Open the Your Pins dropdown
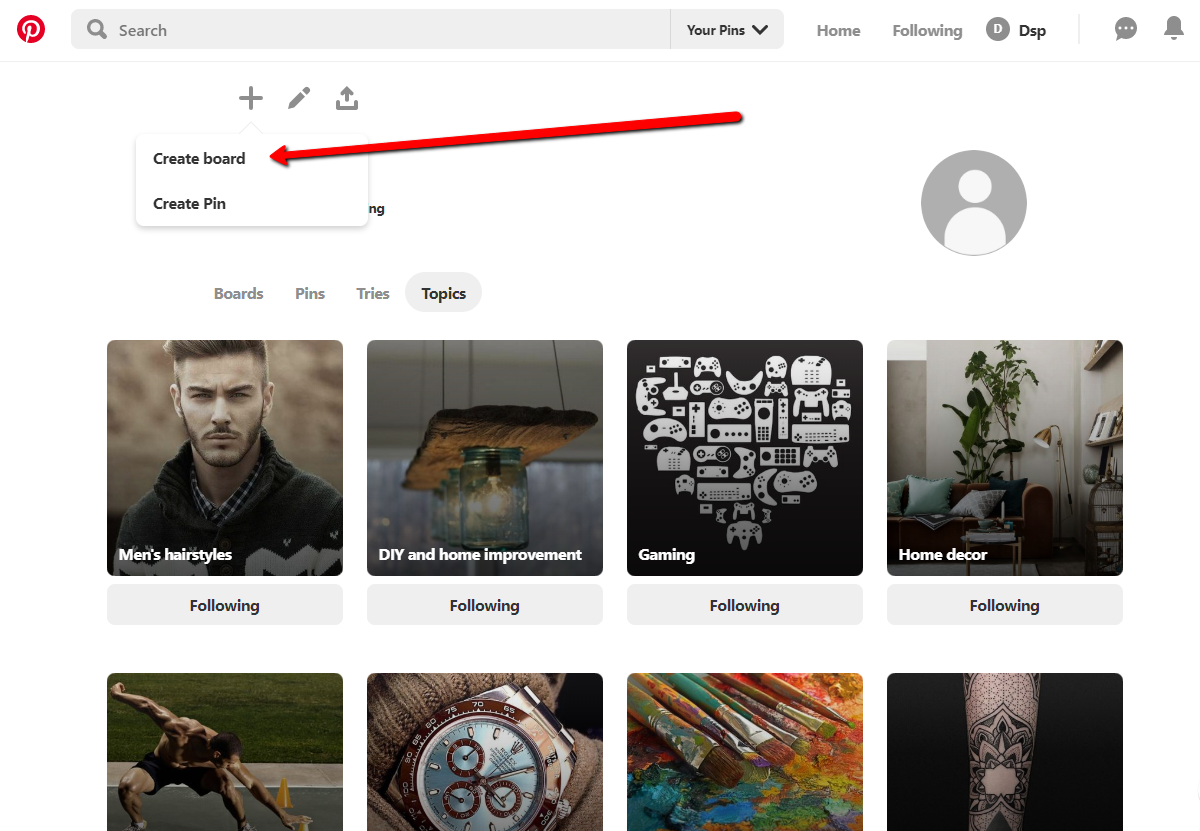The width and height of the screenshot is (1200, 831). pyautogui.click(x=727, y=30)
